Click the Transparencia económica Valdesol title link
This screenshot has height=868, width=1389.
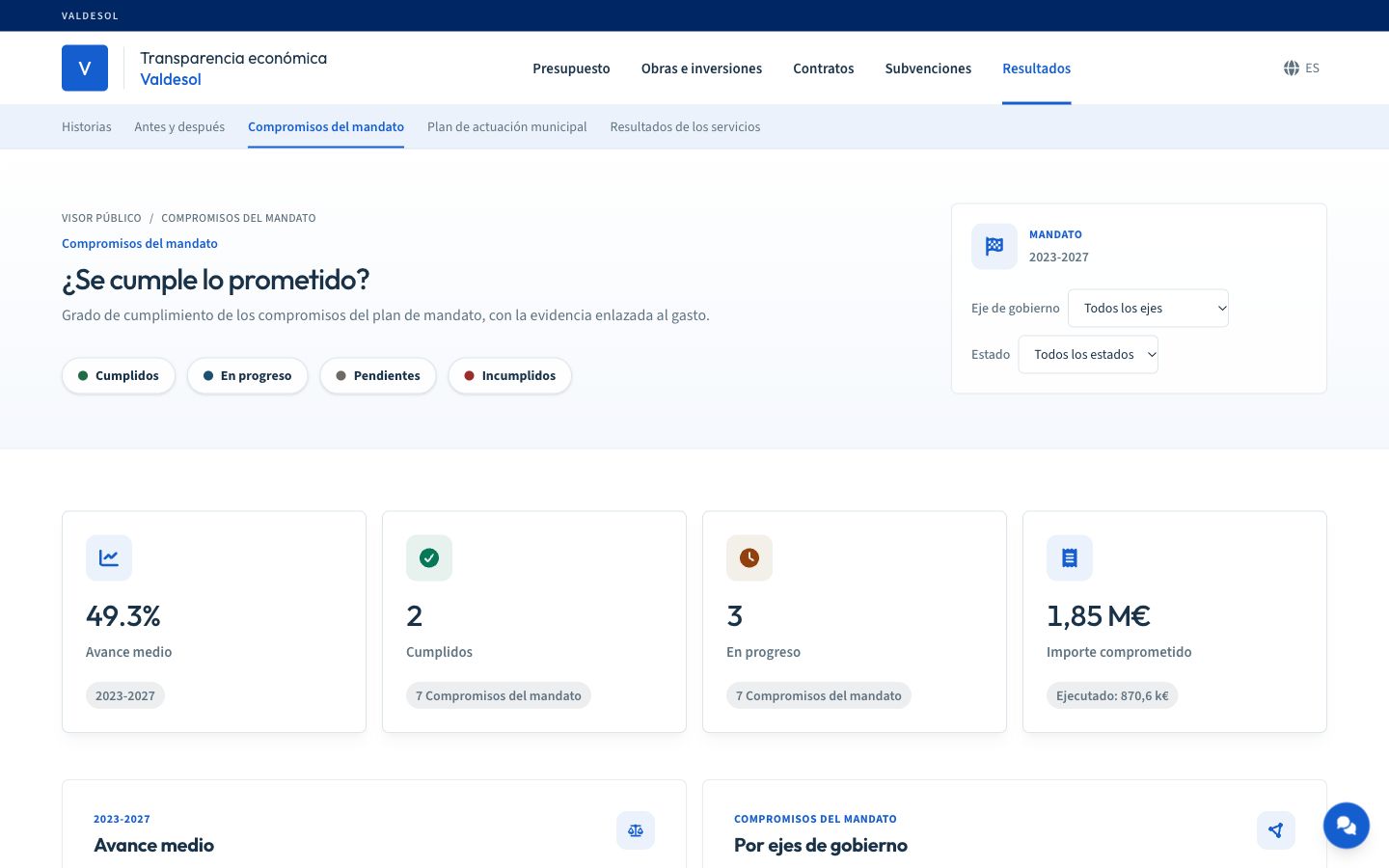click(x=233, y=68)
